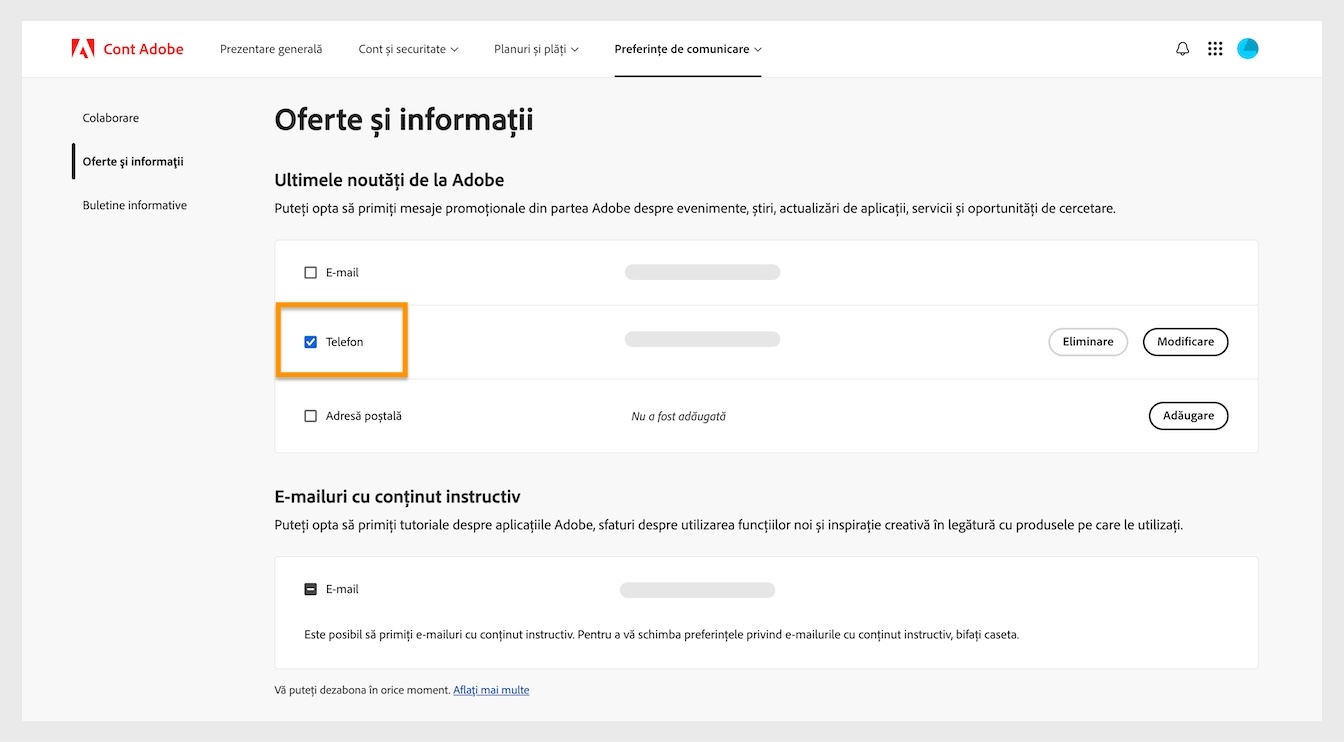Enable the Adresă poștală checkbox

310,415
